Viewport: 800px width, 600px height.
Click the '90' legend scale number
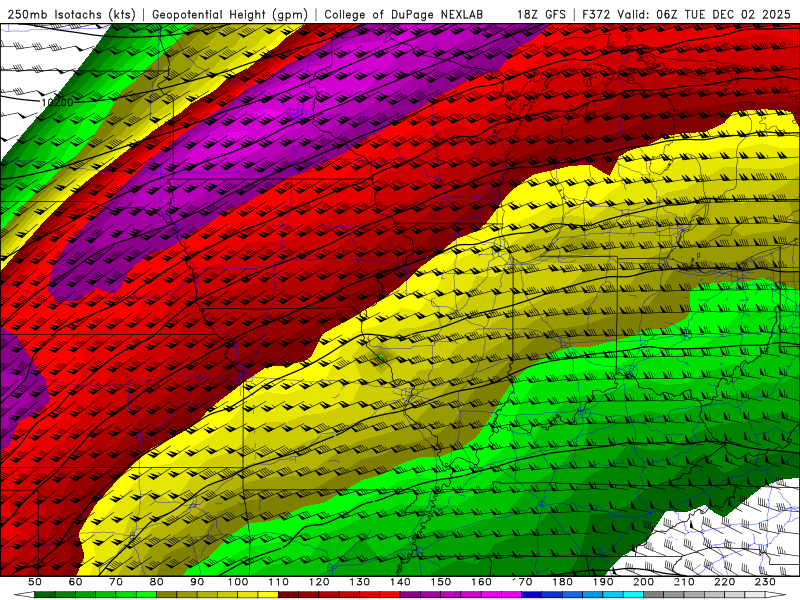pyautogui.click(x=197, y=582)
